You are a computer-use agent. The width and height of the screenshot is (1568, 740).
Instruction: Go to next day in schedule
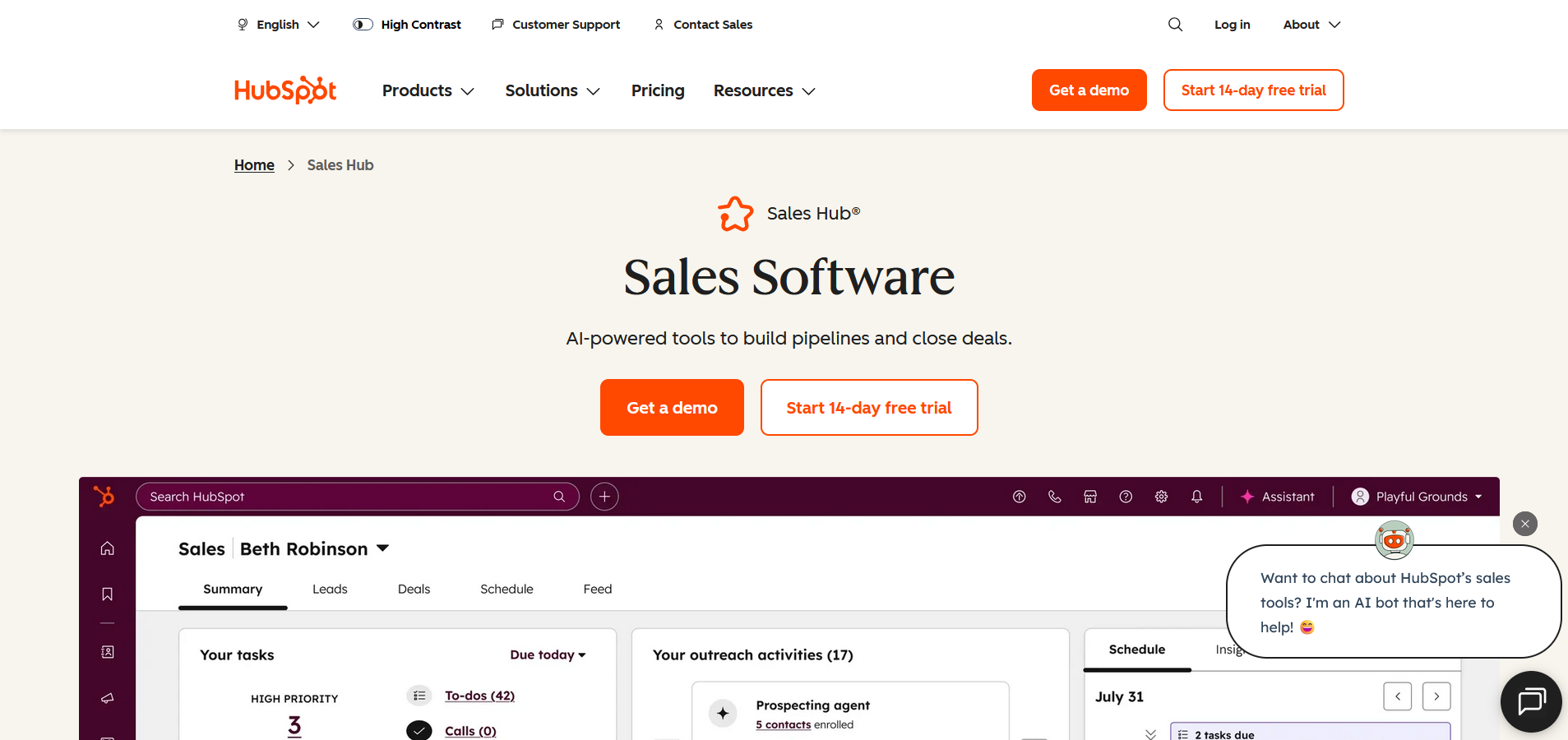[x=1436, y=696]
